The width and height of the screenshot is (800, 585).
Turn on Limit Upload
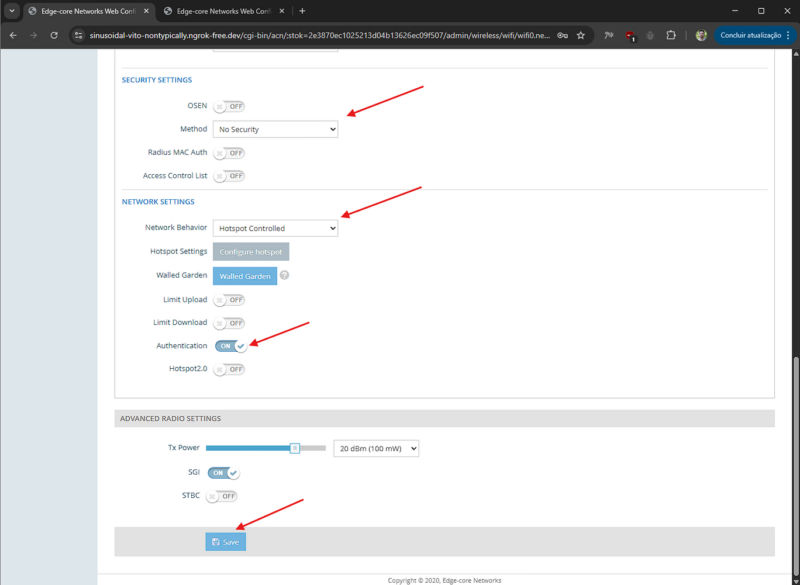click(x=229, y=300)
